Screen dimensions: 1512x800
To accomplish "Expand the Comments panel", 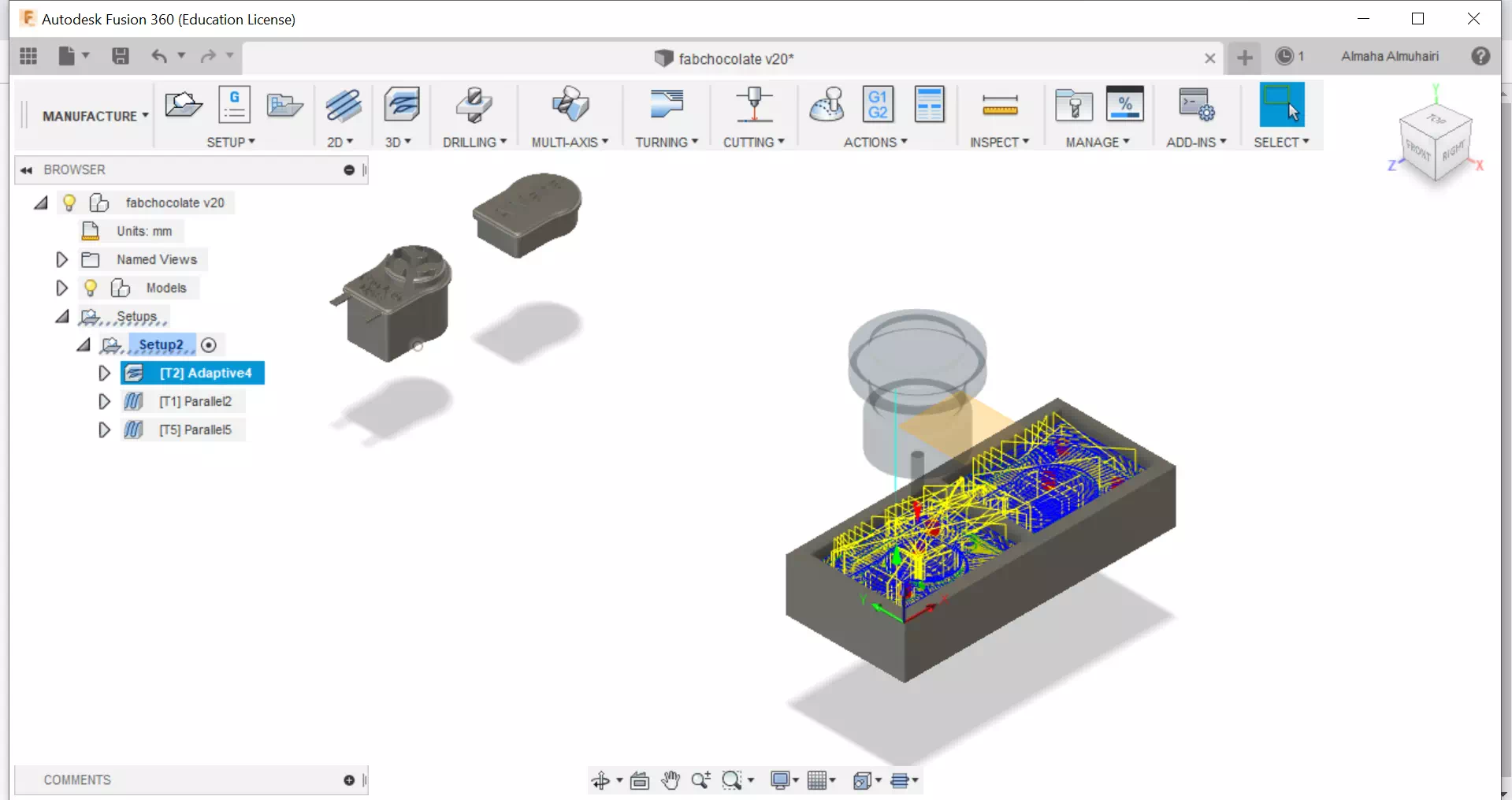I will tap(349, 780).
